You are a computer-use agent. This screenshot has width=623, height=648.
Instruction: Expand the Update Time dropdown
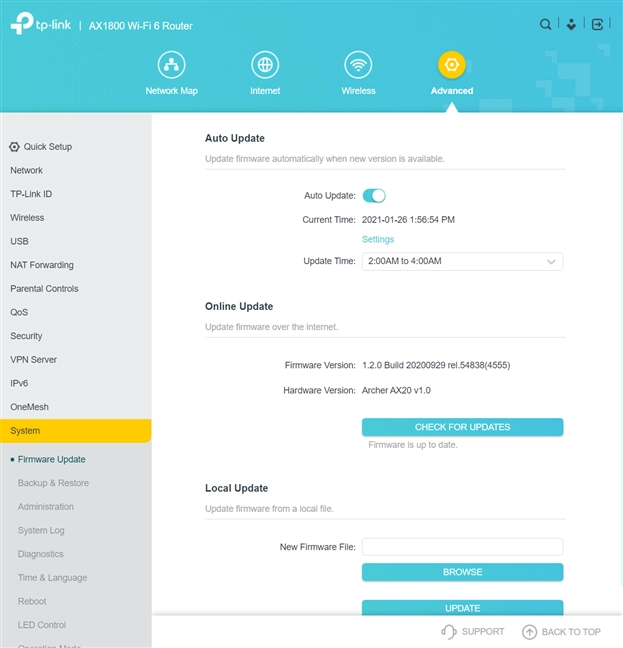tap(462, 261)
